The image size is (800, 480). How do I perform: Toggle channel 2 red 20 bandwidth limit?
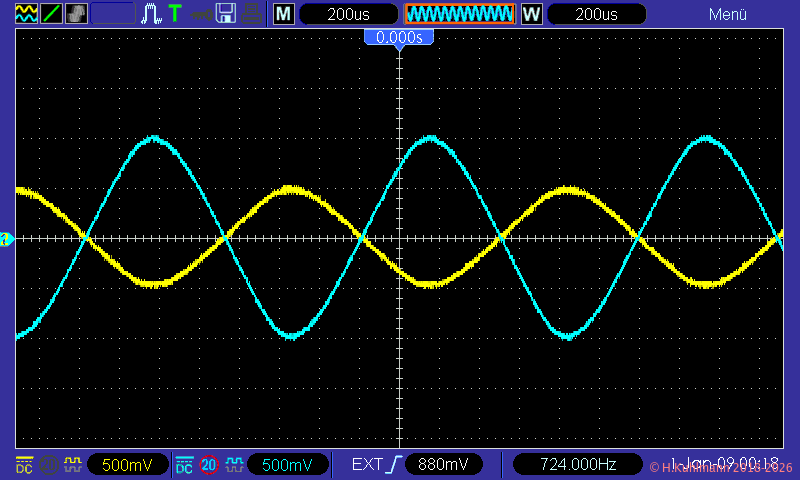209,465
